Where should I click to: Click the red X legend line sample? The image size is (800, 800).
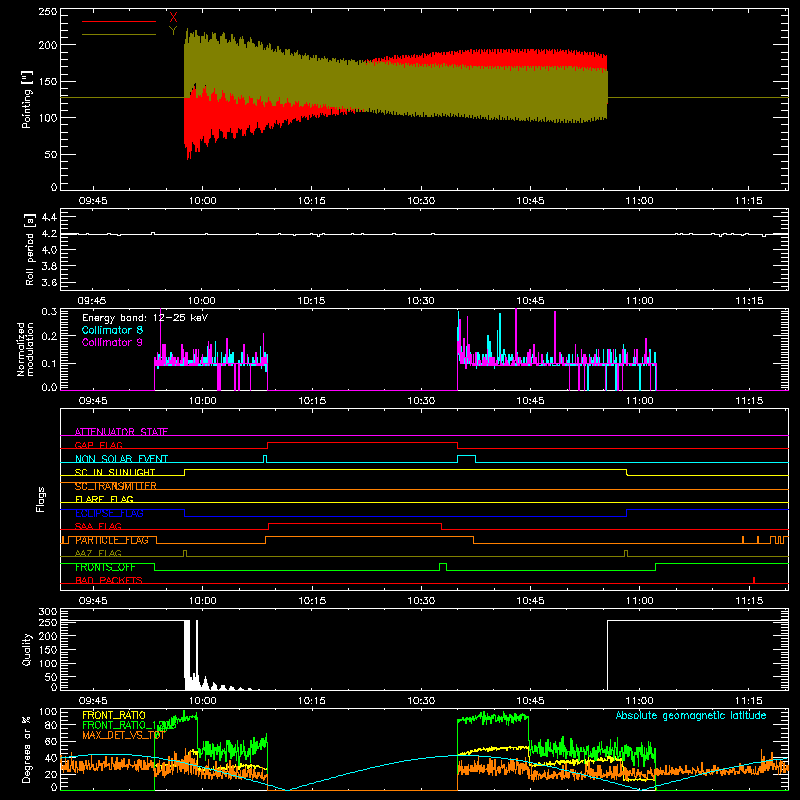119,21
